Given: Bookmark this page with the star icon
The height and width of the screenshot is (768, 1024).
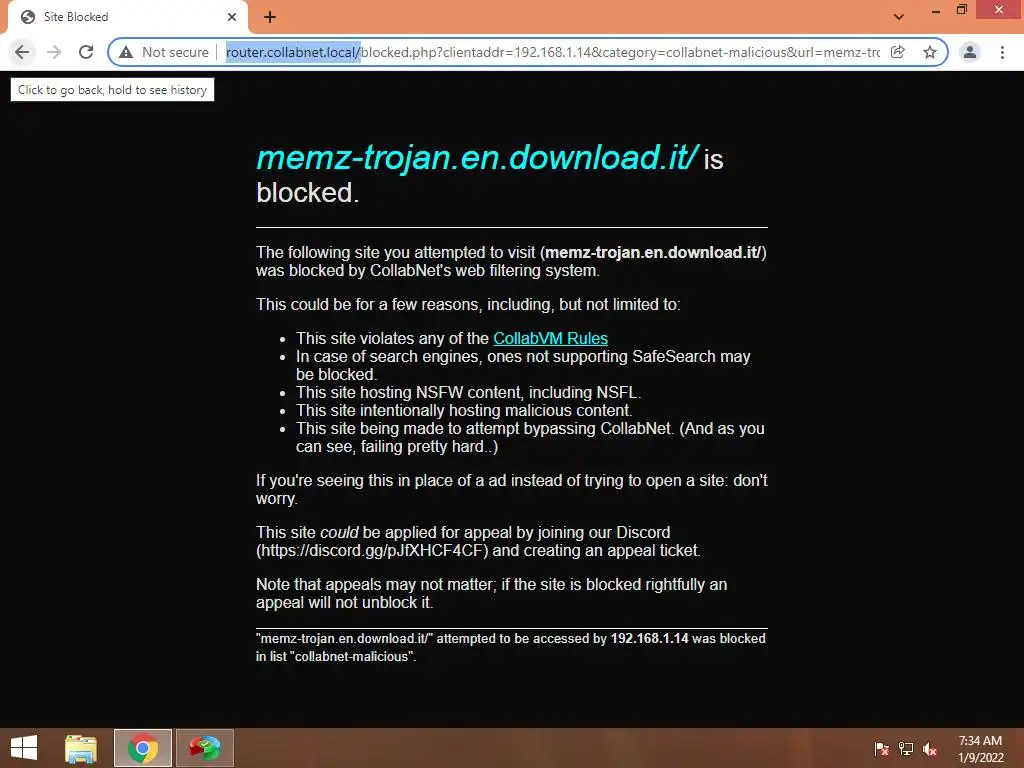Looking at the screenshot, I should coord(930,52).
